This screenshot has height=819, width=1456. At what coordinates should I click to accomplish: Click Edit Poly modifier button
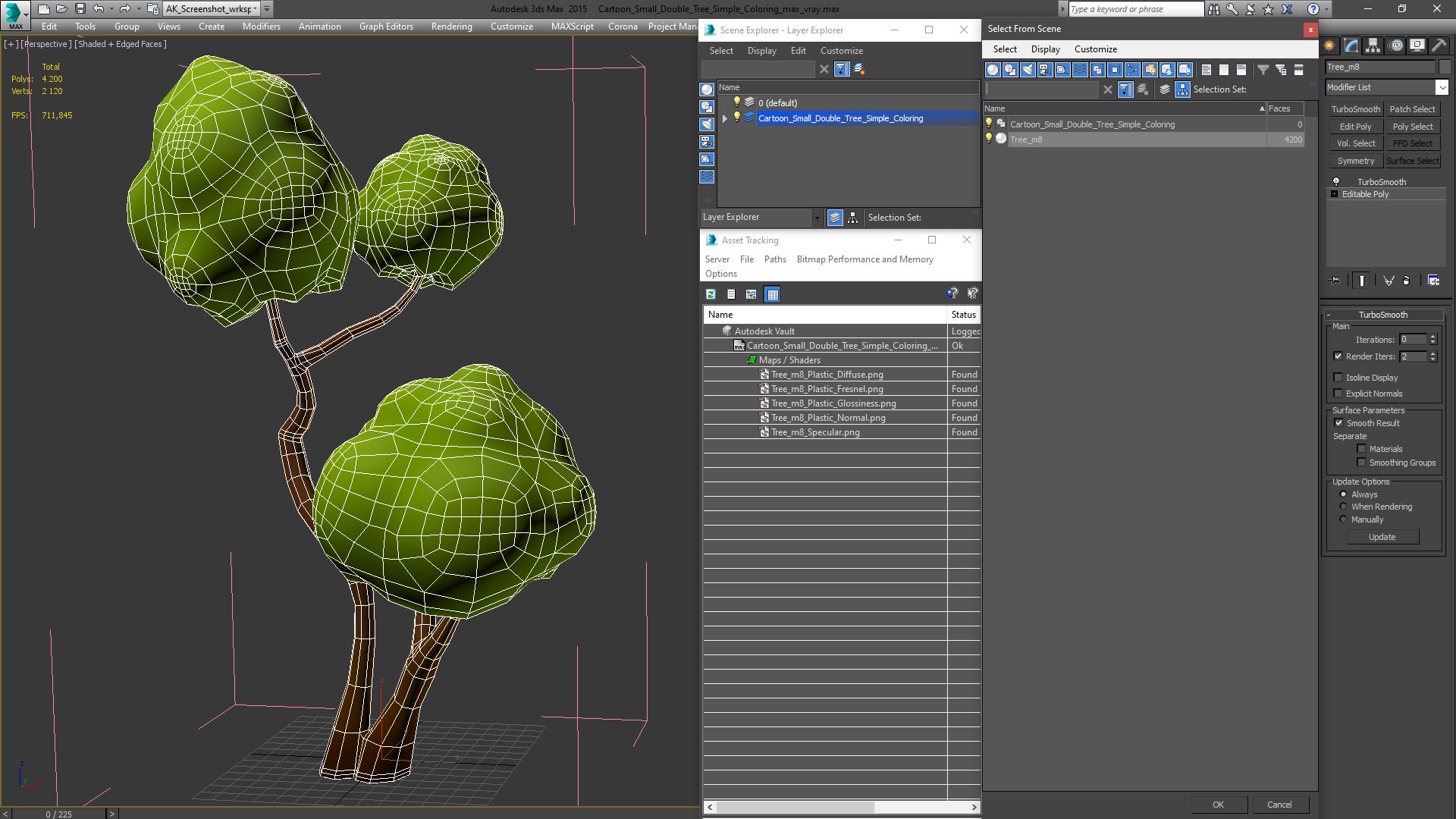coord(1355,127)
